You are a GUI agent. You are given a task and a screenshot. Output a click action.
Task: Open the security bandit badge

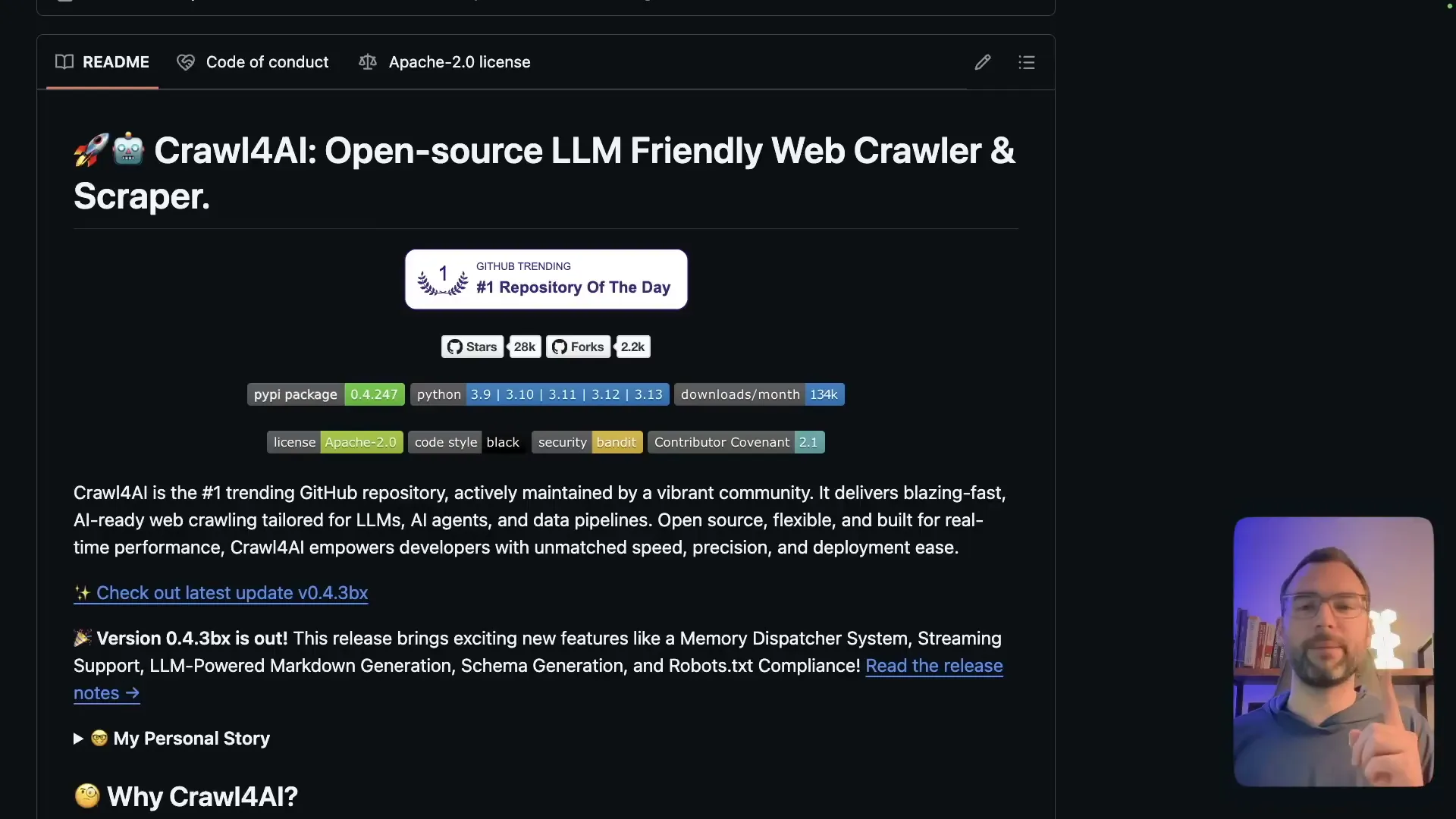(587, 442)
